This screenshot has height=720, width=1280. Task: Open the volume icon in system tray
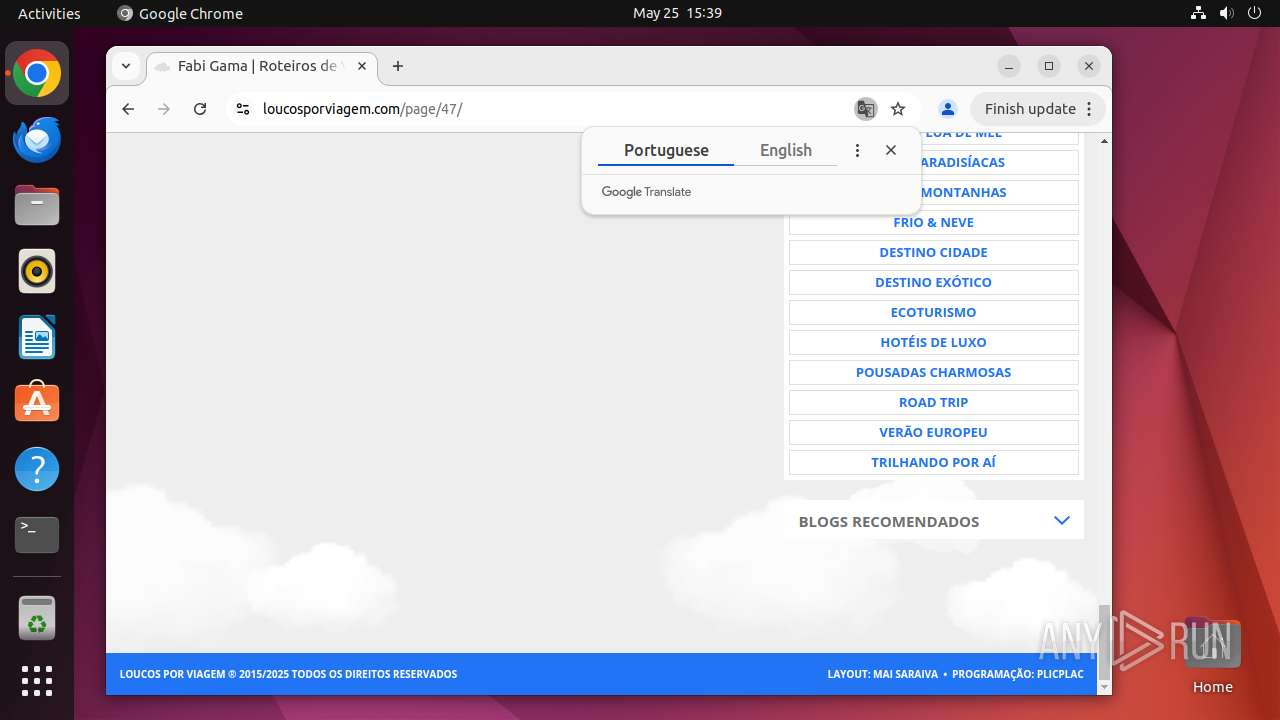[x=1227, y=13]
